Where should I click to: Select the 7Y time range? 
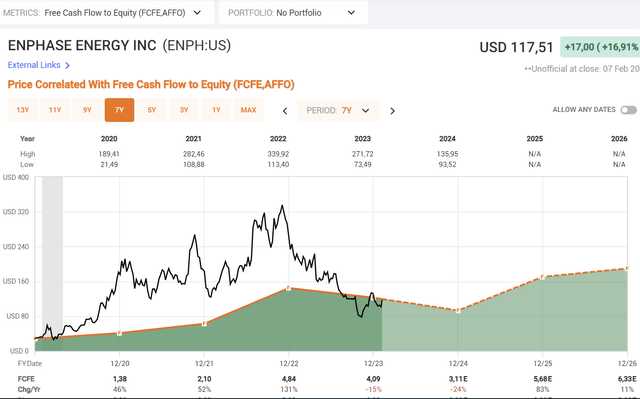pos(119,110)
